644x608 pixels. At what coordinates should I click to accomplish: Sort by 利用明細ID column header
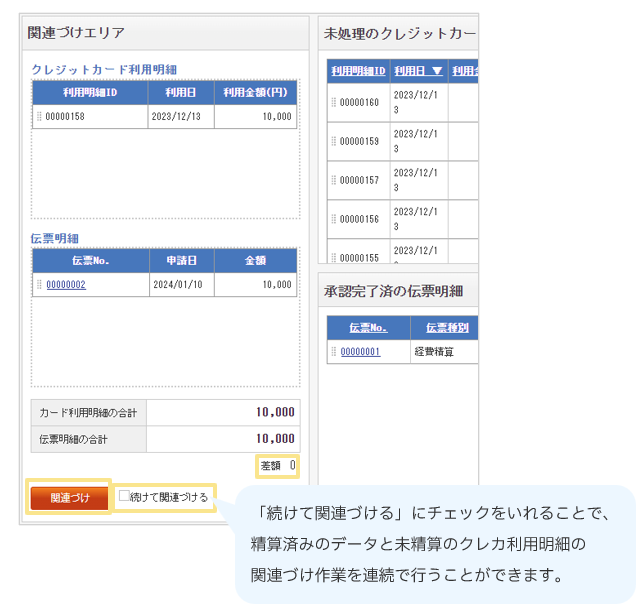click(359, 71)
